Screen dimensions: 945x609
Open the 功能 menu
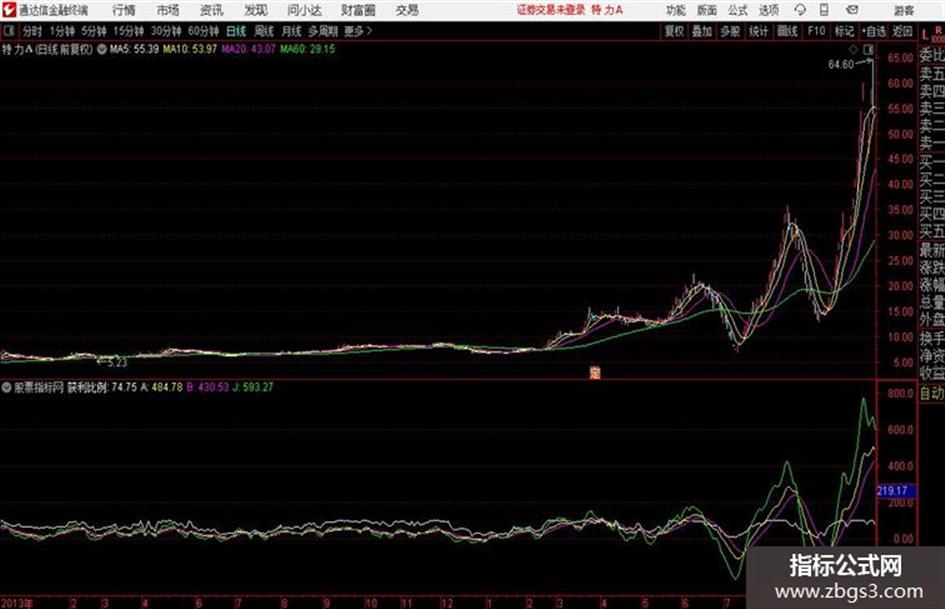[x=676, y=10]
